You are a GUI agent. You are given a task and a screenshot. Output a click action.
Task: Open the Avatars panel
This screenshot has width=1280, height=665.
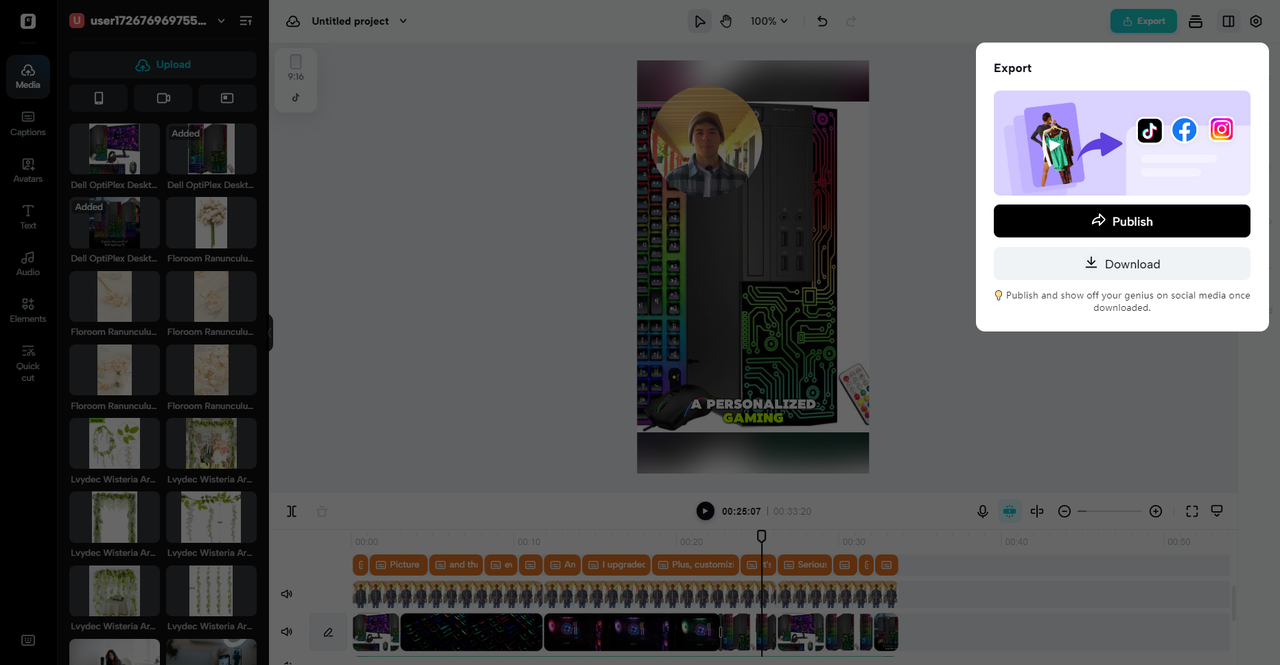point(28,170)
